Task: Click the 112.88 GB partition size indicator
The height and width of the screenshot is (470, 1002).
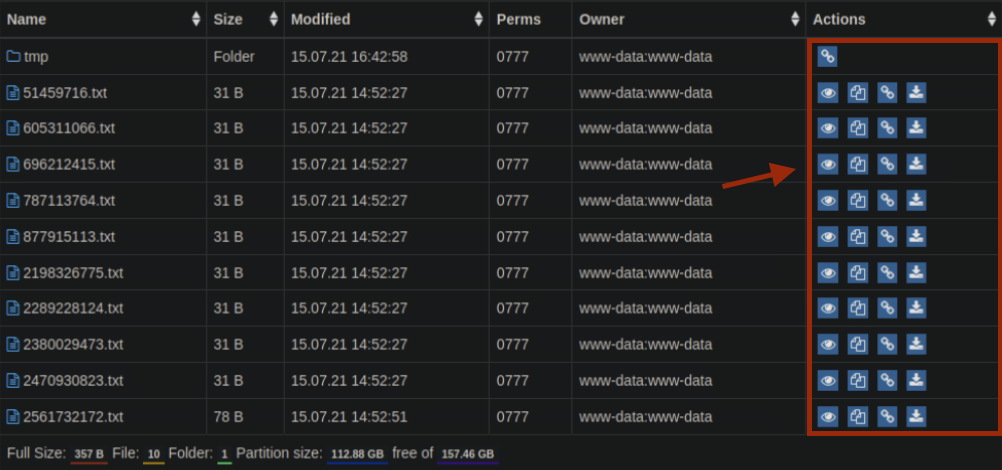Action: [357, 455]
